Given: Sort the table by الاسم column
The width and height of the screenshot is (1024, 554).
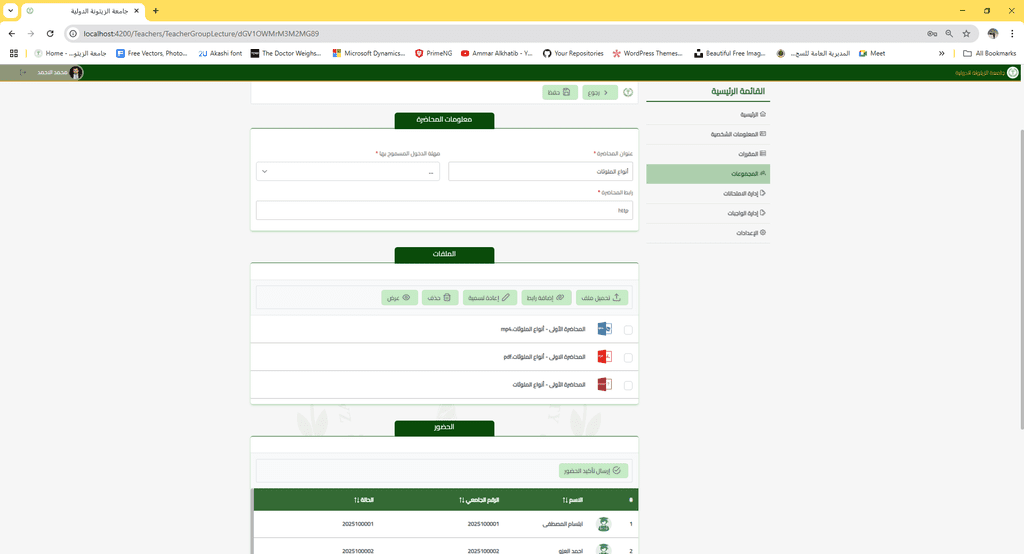Looking at the screenshot, I should pos(573,500).
